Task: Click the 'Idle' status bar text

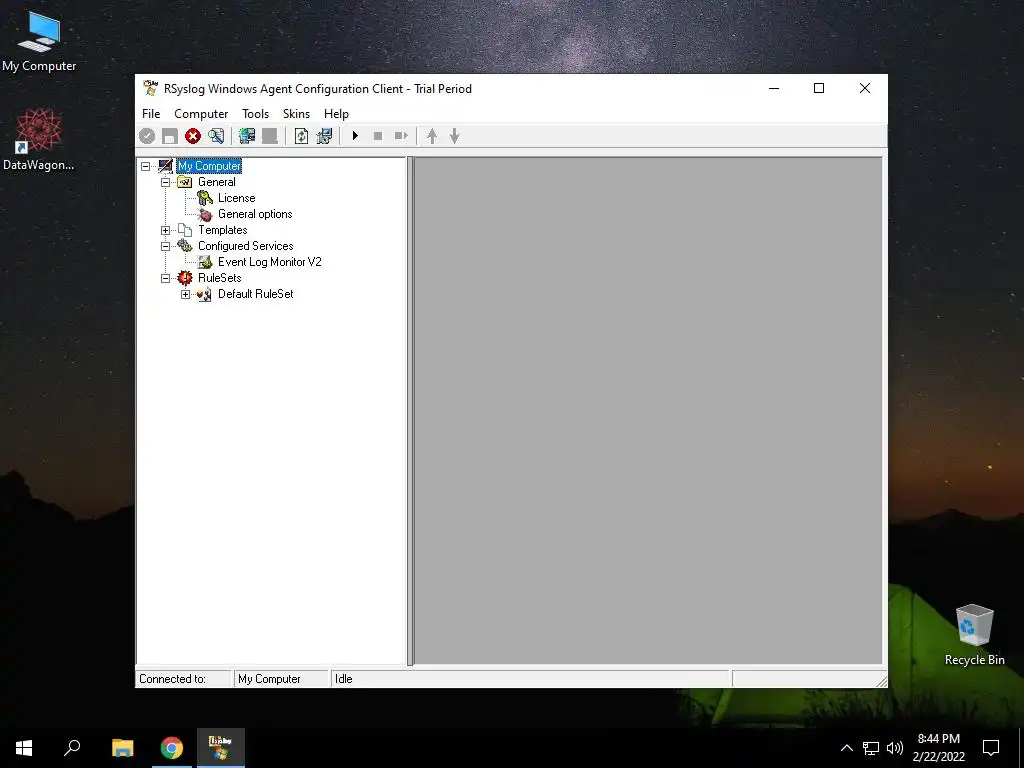Action: pos(344,679)
